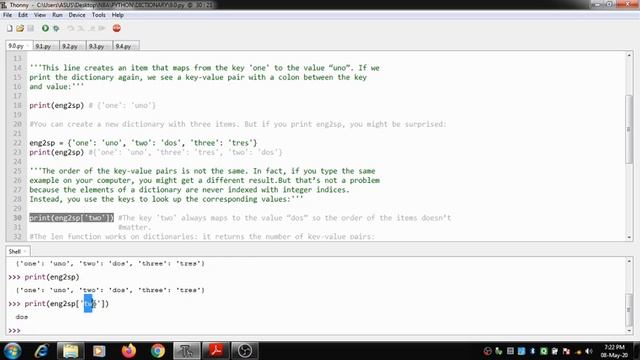Image resolution: width=640 pixels, height=360 pixels.
Task: Click the volume speaker tray icon
Action: pos(589,351)
